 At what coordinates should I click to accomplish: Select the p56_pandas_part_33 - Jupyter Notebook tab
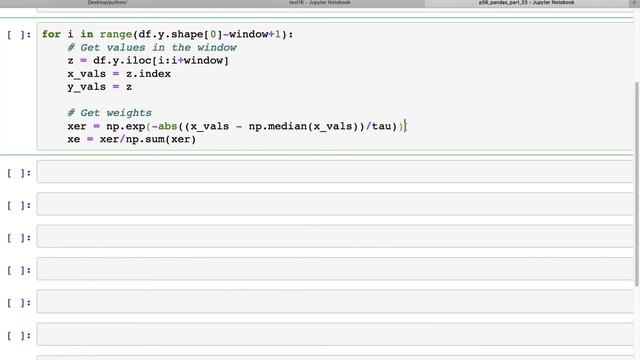(x=527, y=3)
